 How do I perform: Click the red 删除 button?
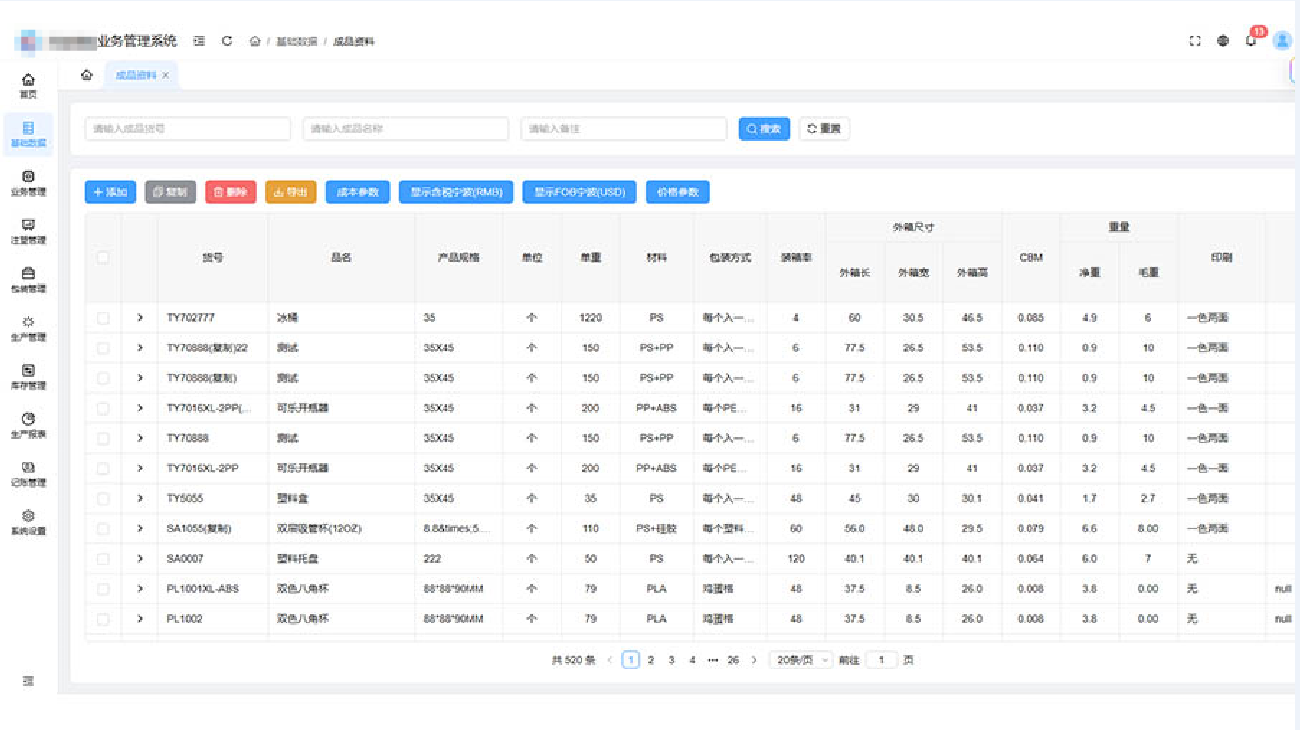[x=231, y=192]
